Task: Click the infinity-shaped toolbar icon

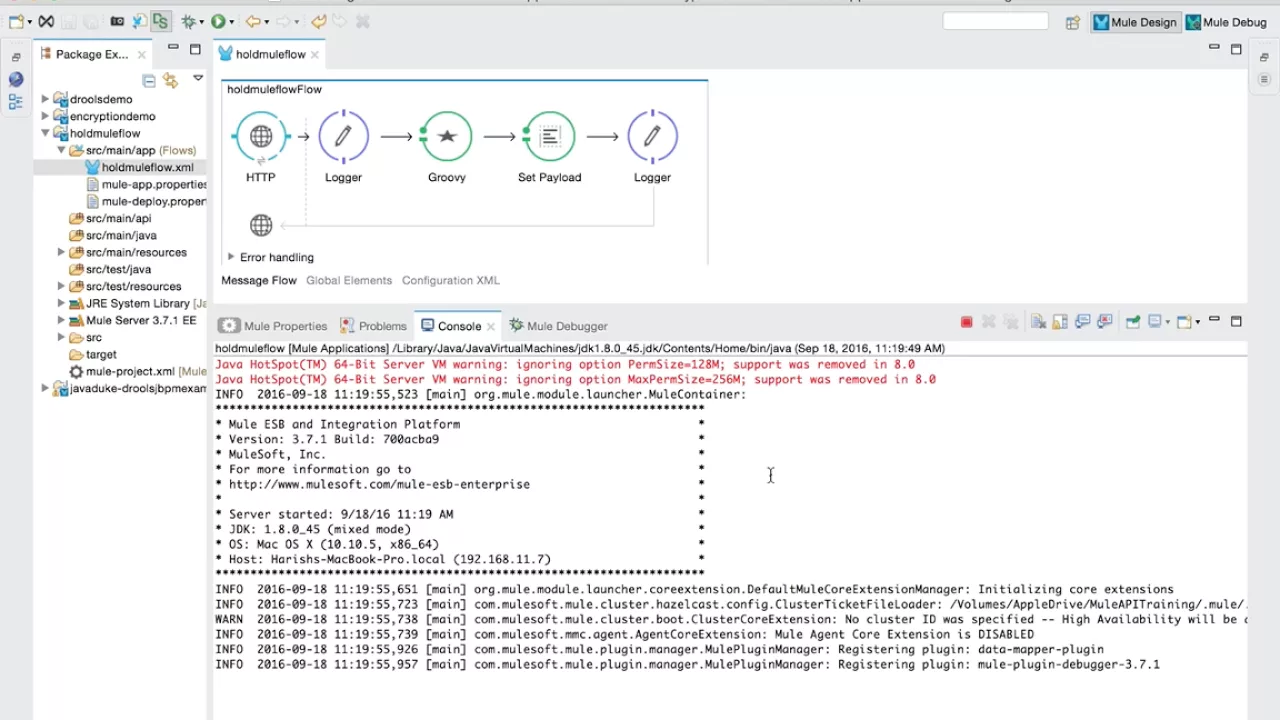Action: [x=46, y=21]
